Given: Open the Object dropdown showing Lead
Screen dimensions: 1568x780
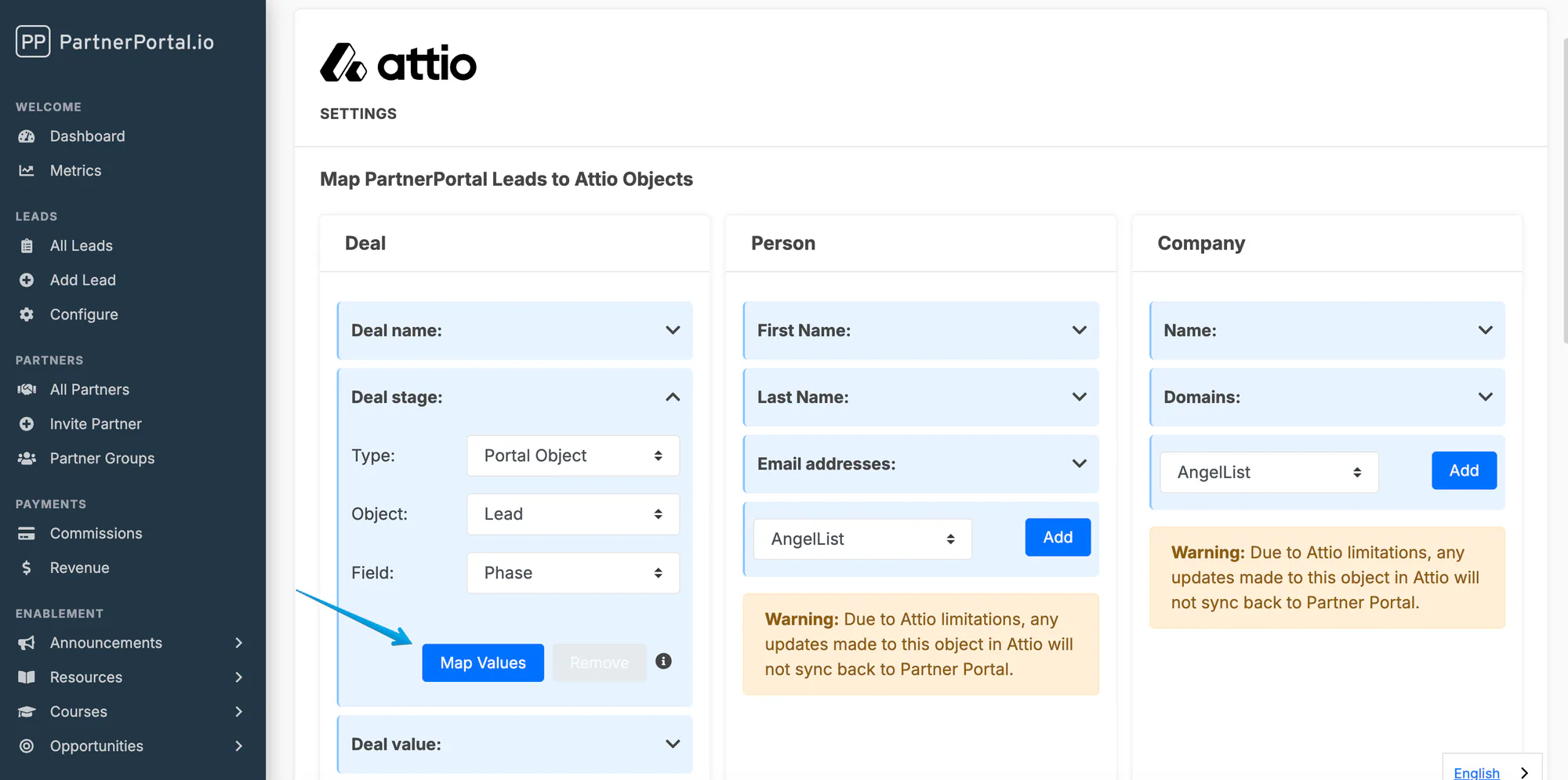Looking at the screenshot, I should click(573, 514).
